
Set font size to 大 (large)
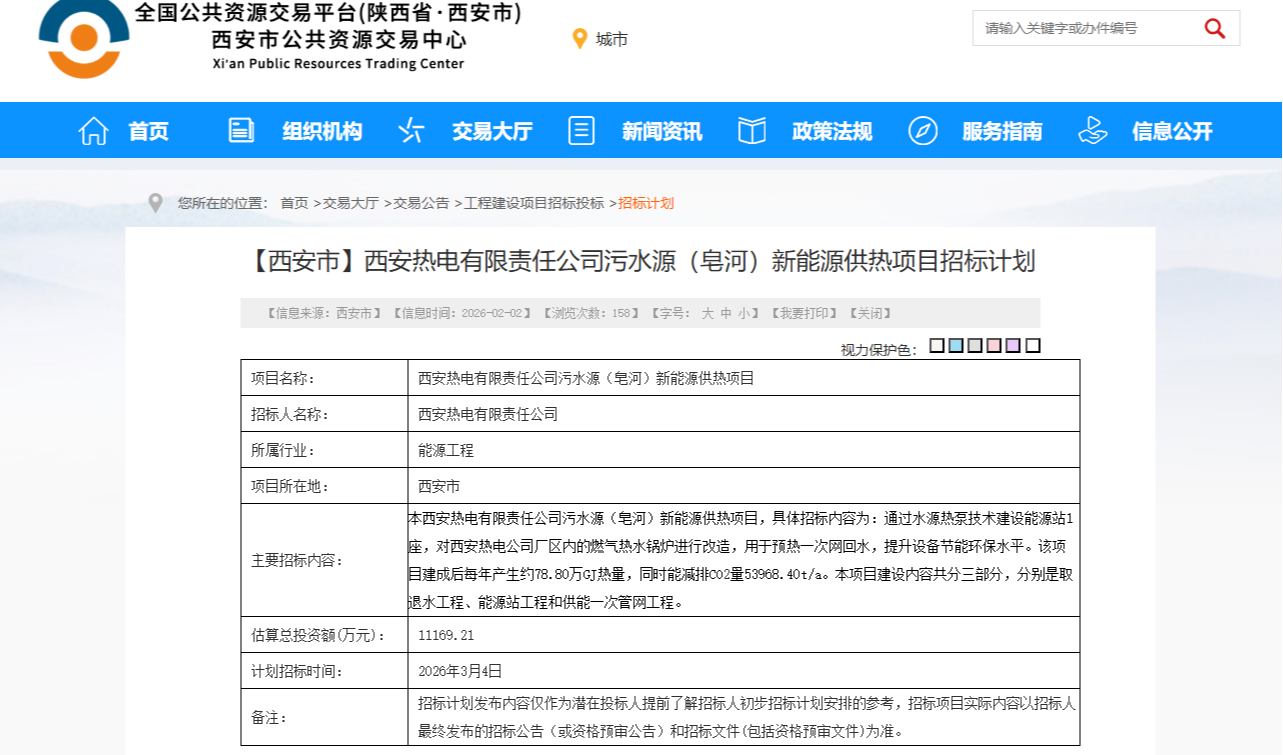[707, 313]
